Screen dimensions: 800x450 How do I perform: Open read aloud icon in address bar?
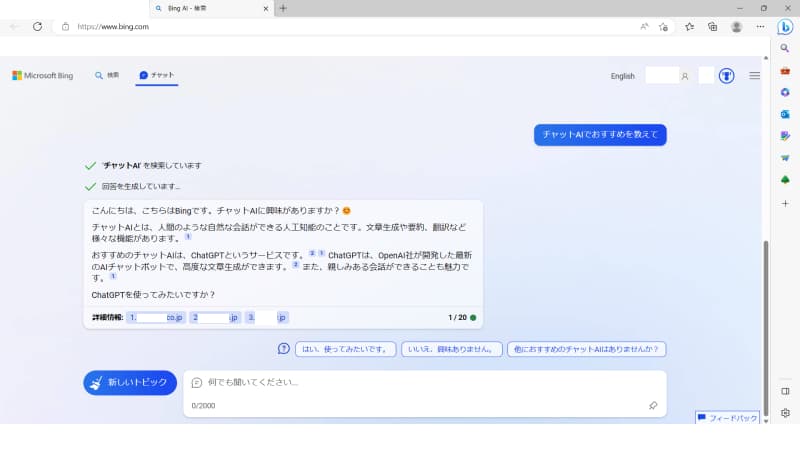pos(644,27)
